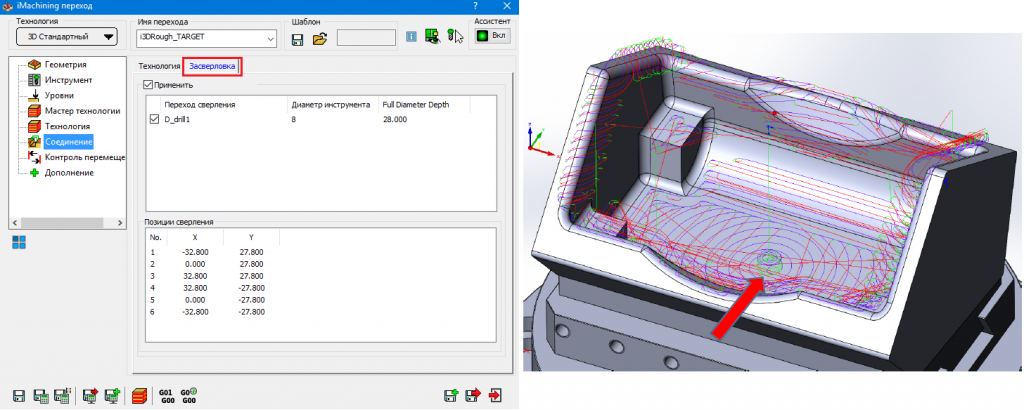Click the X column header
This screenshot has width=1024, height=410.
[195, 238]
